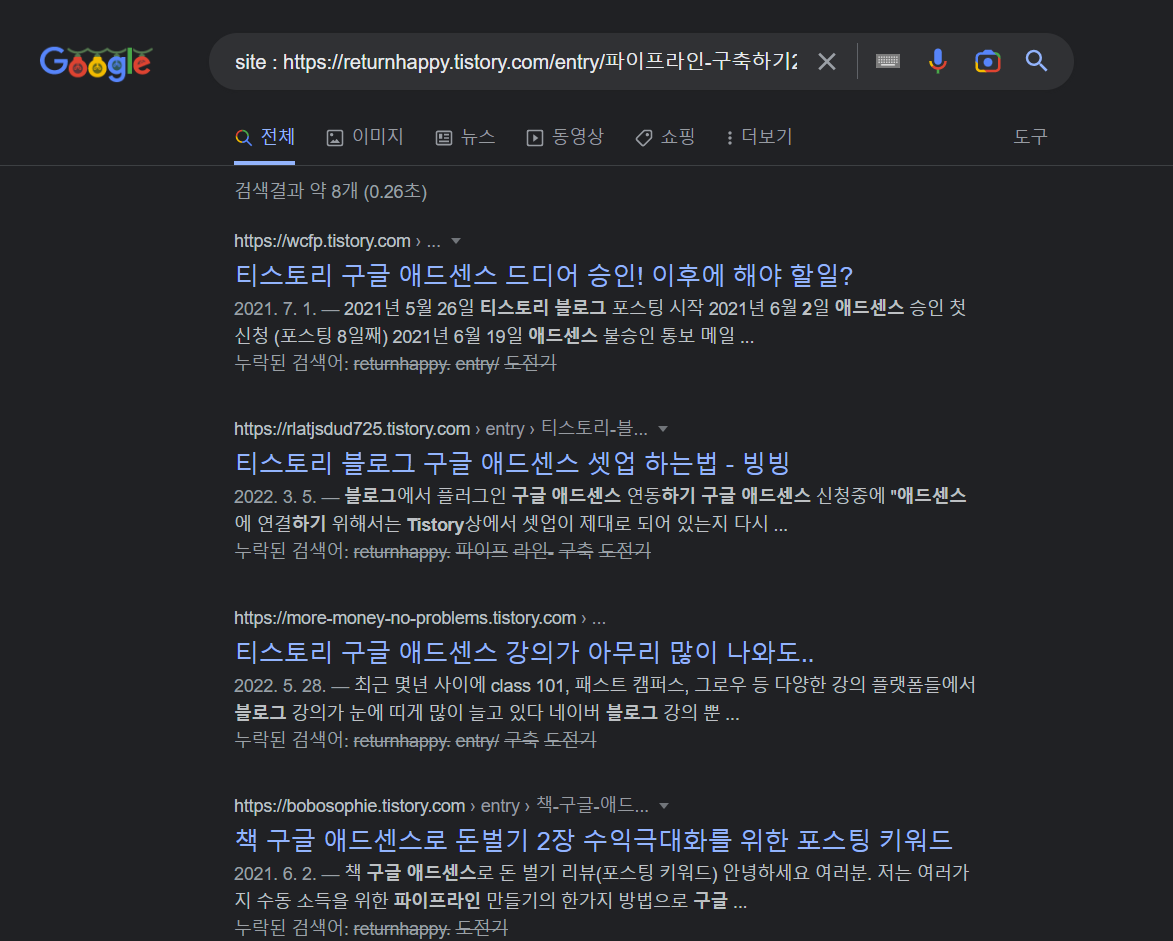Click the Google holiday logo
This screenshot has width=1173, height=941.
click(96, 63)
